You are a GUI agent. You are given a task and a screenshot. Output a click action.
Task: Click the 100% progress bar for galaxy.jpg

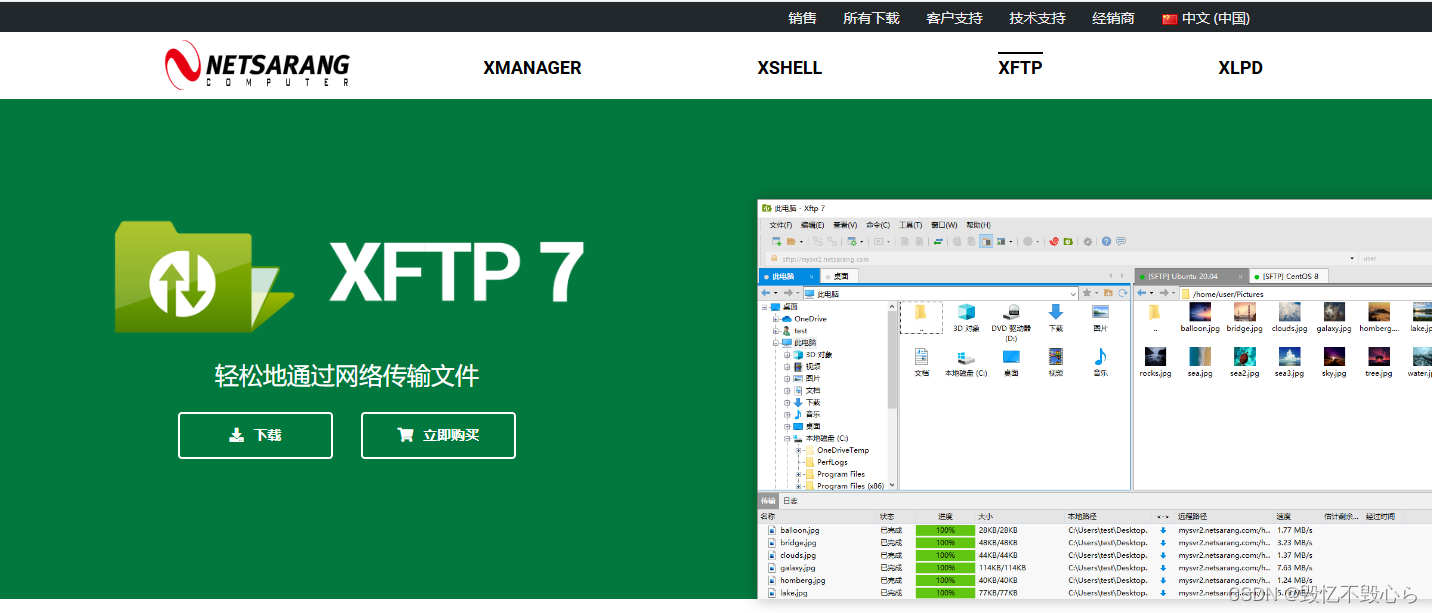(945, 567)
